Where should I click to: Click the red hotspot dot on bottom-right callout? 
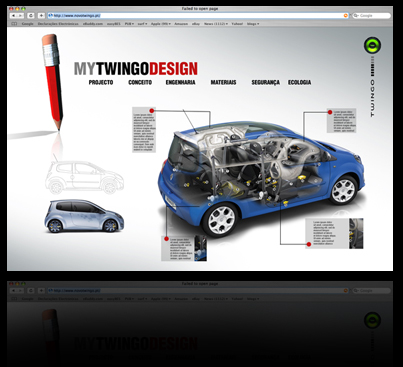click(309, 244)
